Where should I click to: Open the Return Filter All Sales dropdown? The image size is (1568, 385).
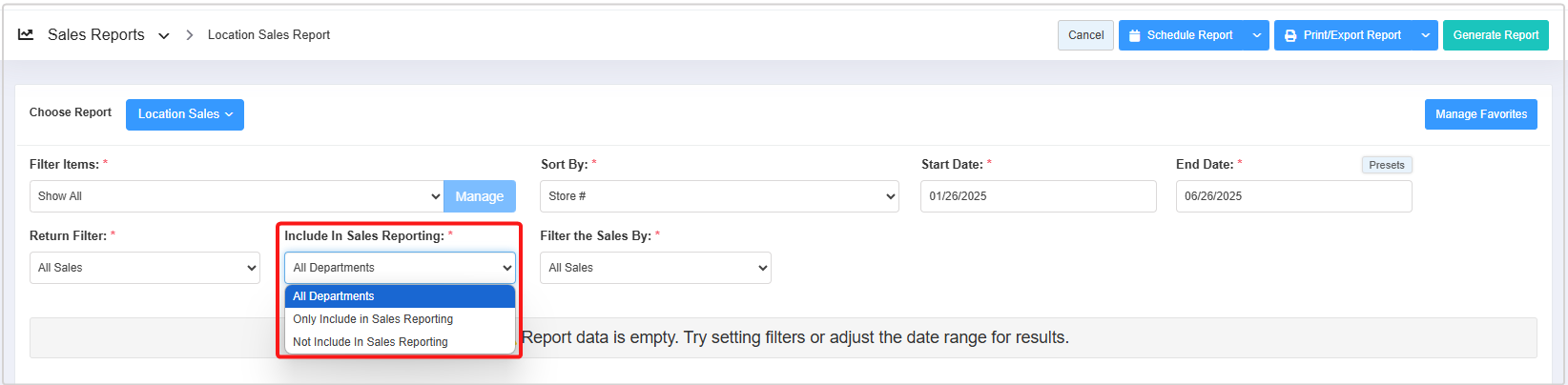pyautogui.click(x=144, y=268)
